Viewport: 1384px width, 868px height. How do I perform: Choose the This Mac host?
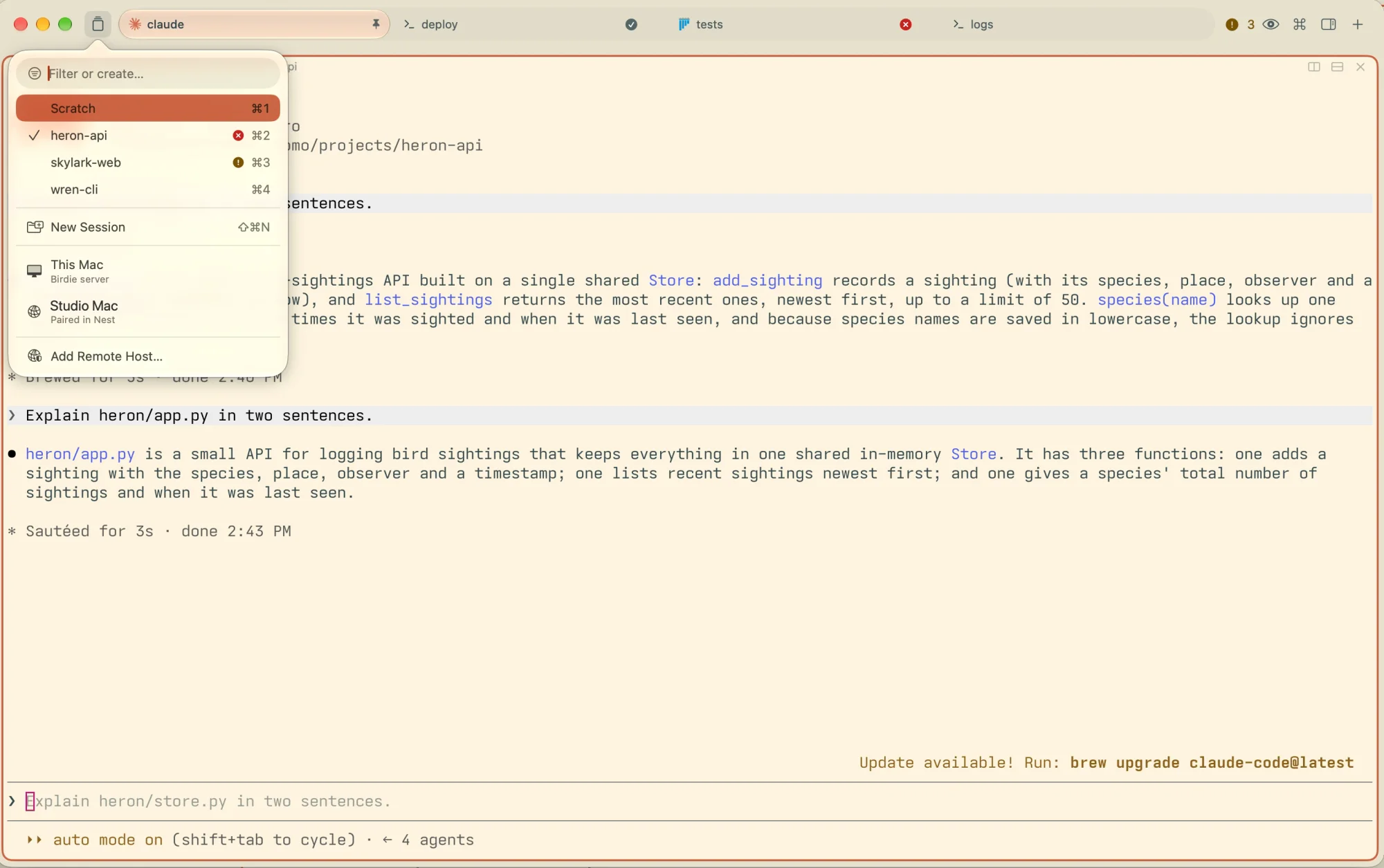[148, 271]
